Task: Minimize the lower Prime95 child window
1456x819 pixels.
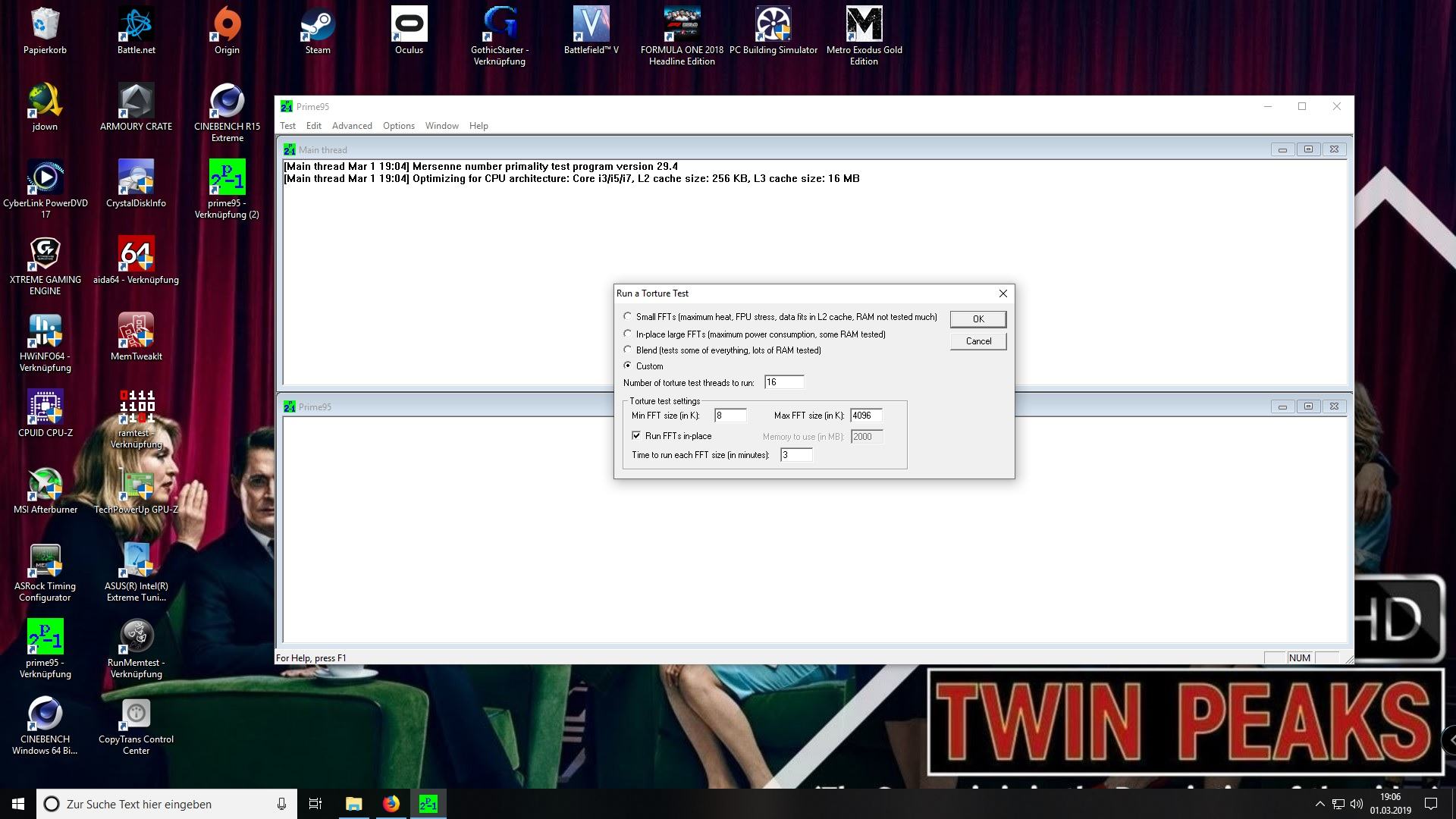Action: click(1282, 406)
